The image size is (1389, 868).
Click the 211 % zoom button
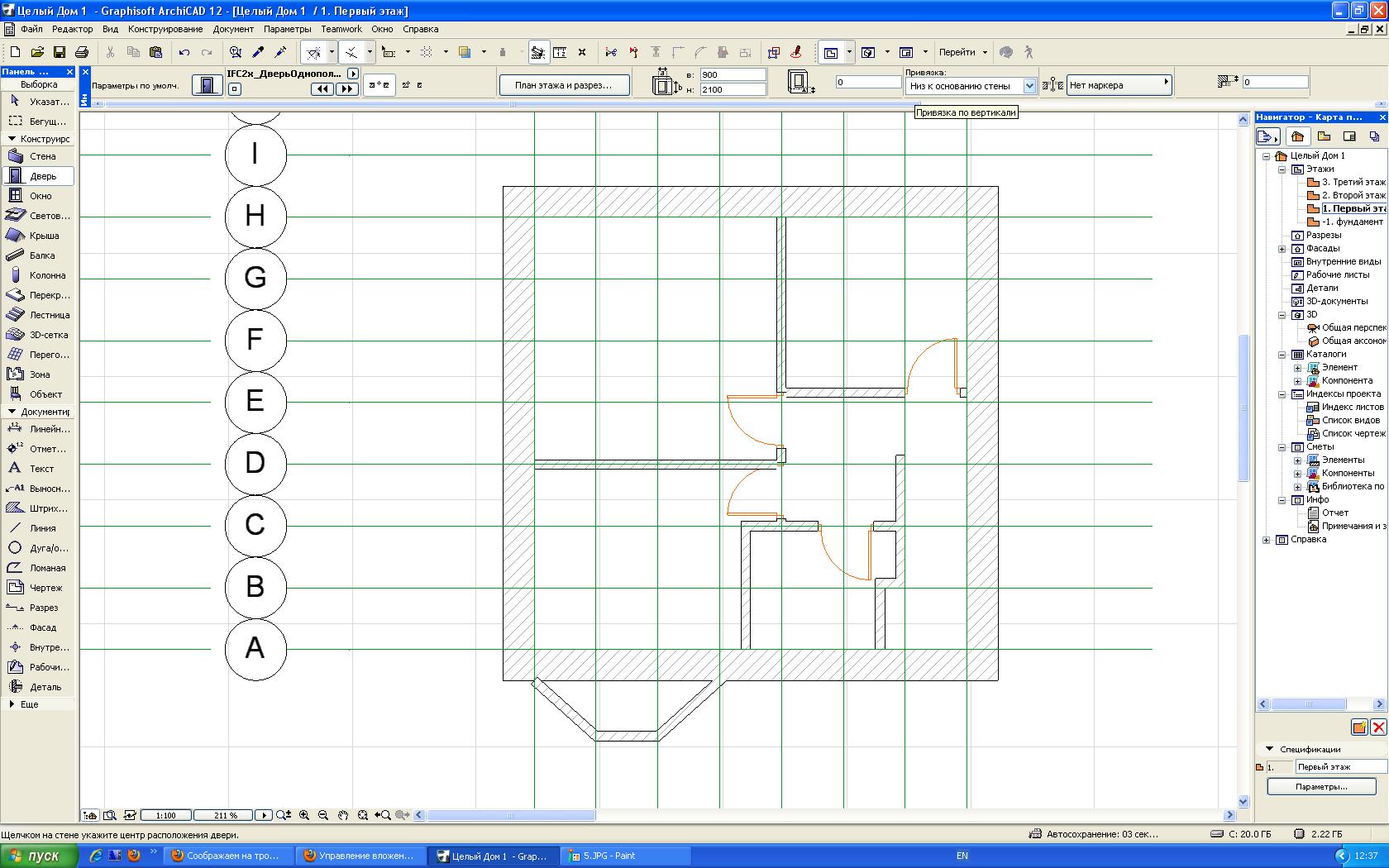222,815
